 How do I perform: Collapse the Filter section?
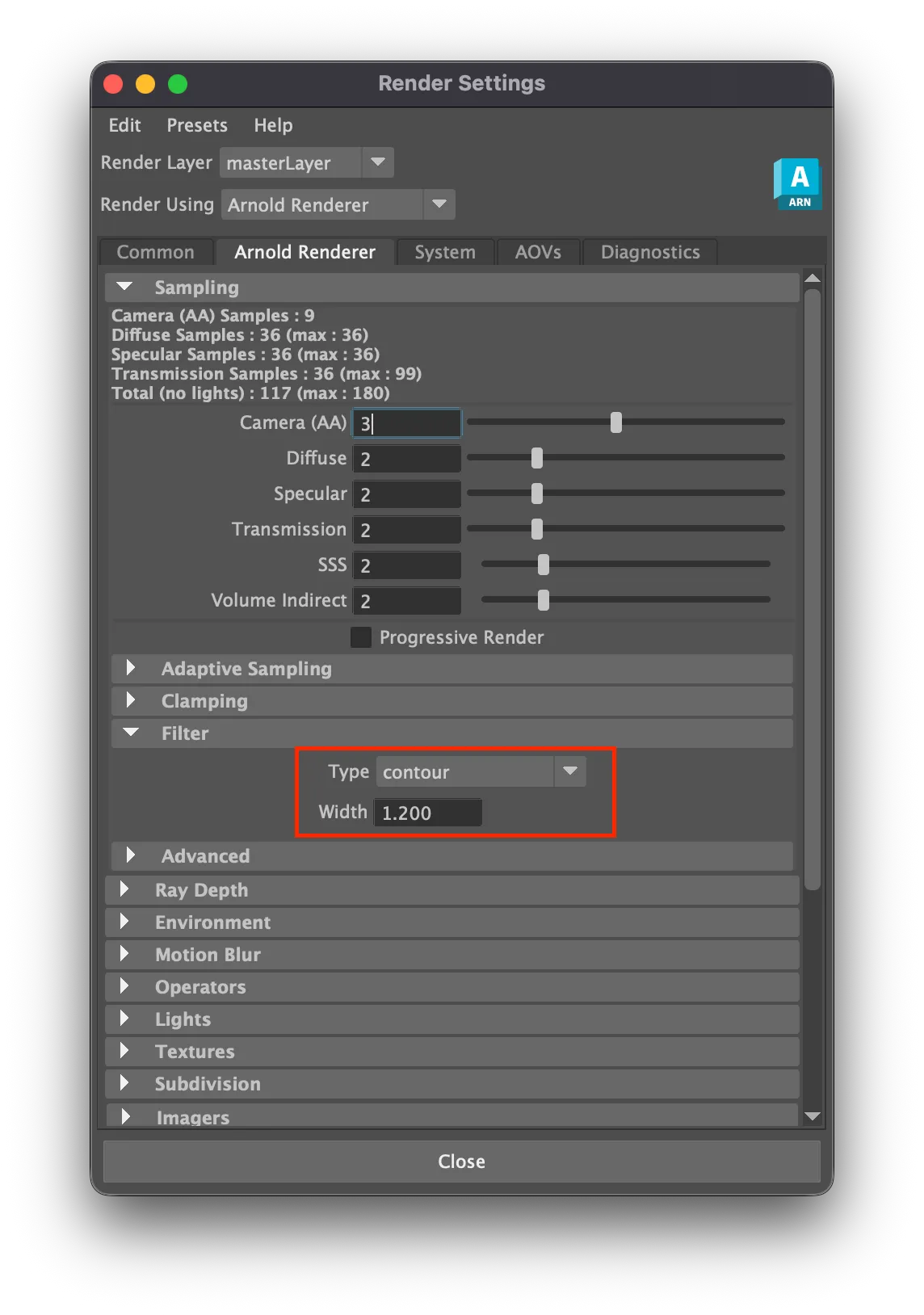[451, 733]
